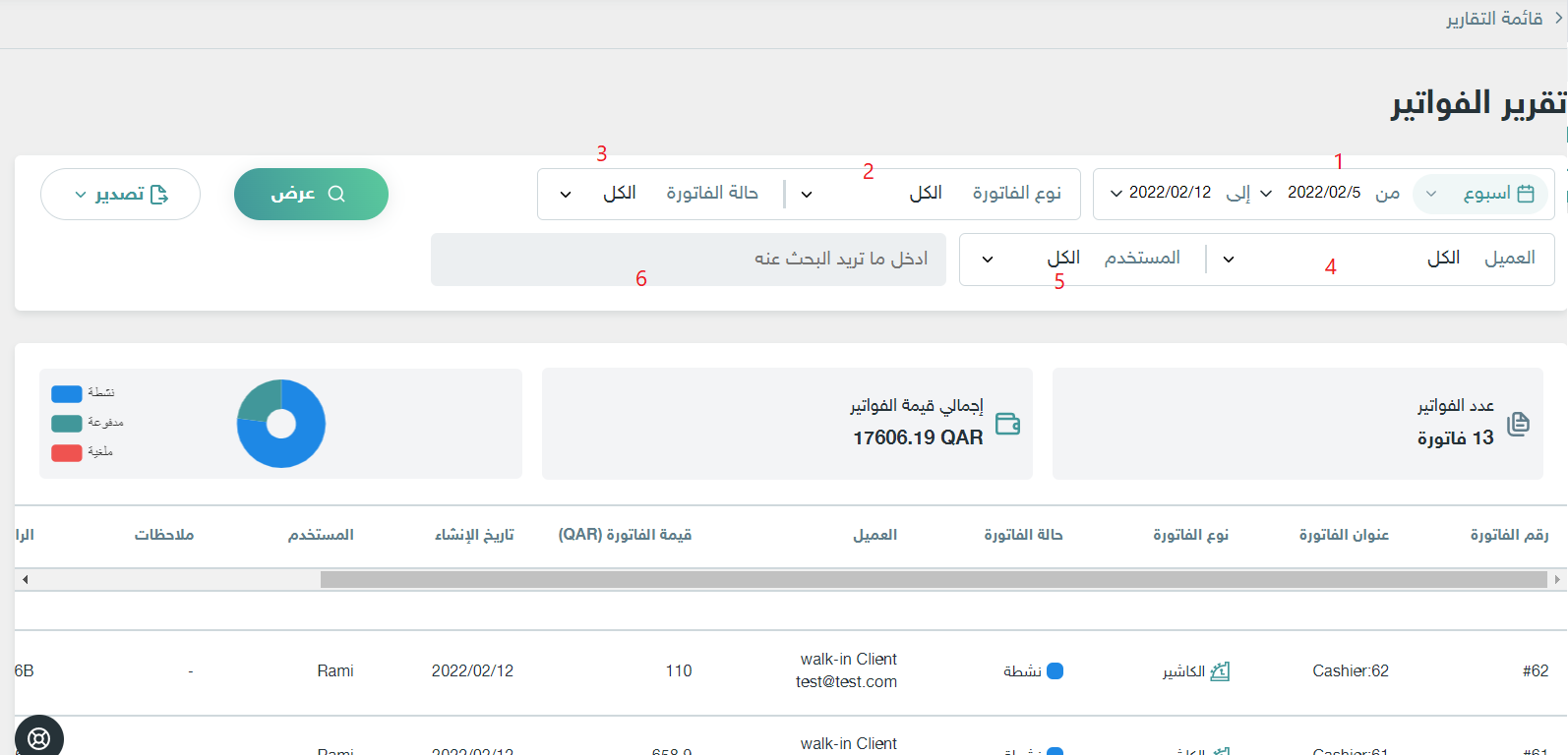Click the رقم الفاتورة column header

pyautogui.click(x=1509, y=535)
